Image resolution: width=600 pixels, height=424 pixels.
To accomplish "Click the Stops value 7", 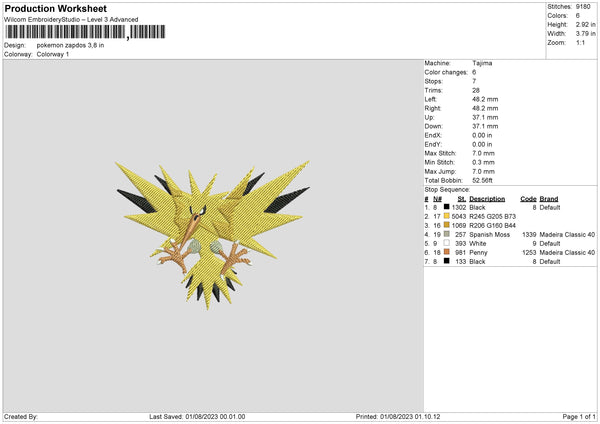I will (x=474, y=81).
